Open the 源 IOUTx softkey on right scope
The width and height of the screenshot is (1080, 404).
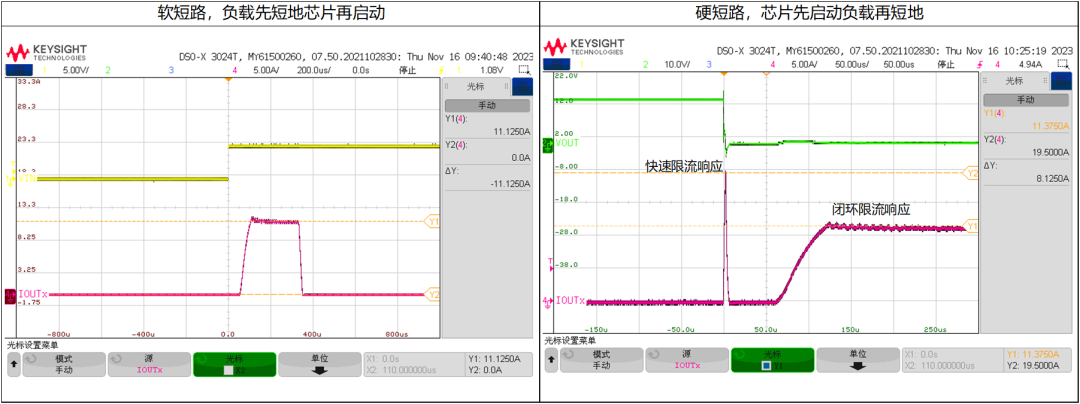tap(687, 359)
